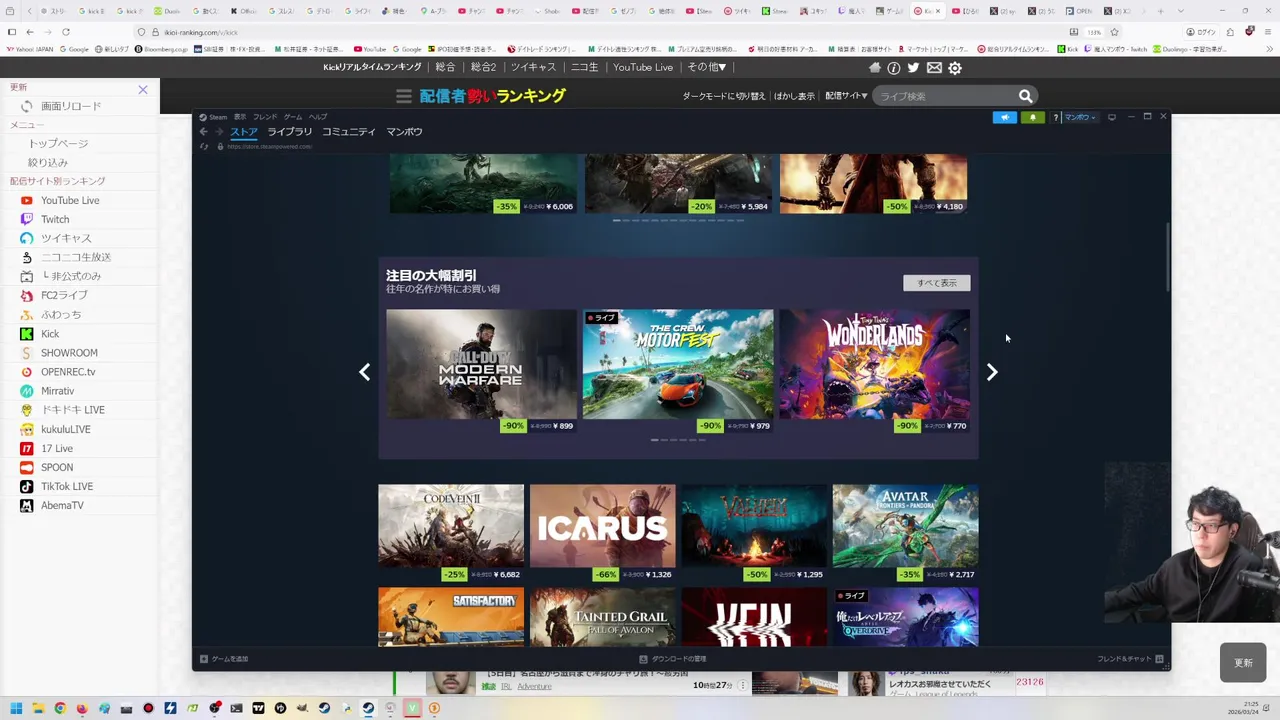Click the blue Steam announcements megaphone button
1280x720 pixels.
tap(1004, 117)
